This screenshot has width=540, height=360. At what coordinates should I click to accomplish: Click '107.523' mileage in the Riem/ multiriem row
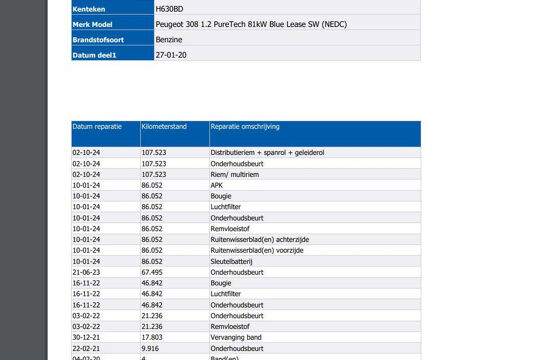(x=154, y=175)
